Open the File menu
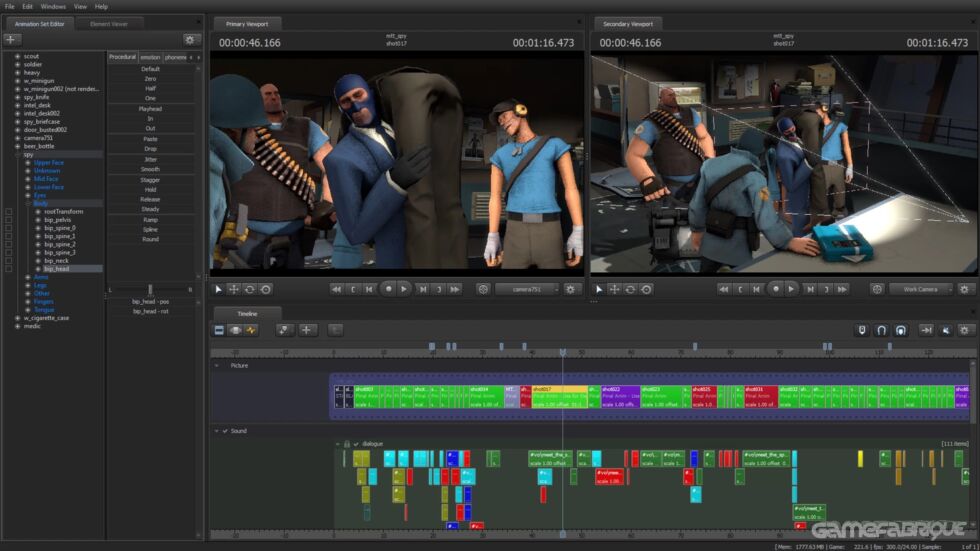Screen dimensions: 980x551 [x=9, y=6]
